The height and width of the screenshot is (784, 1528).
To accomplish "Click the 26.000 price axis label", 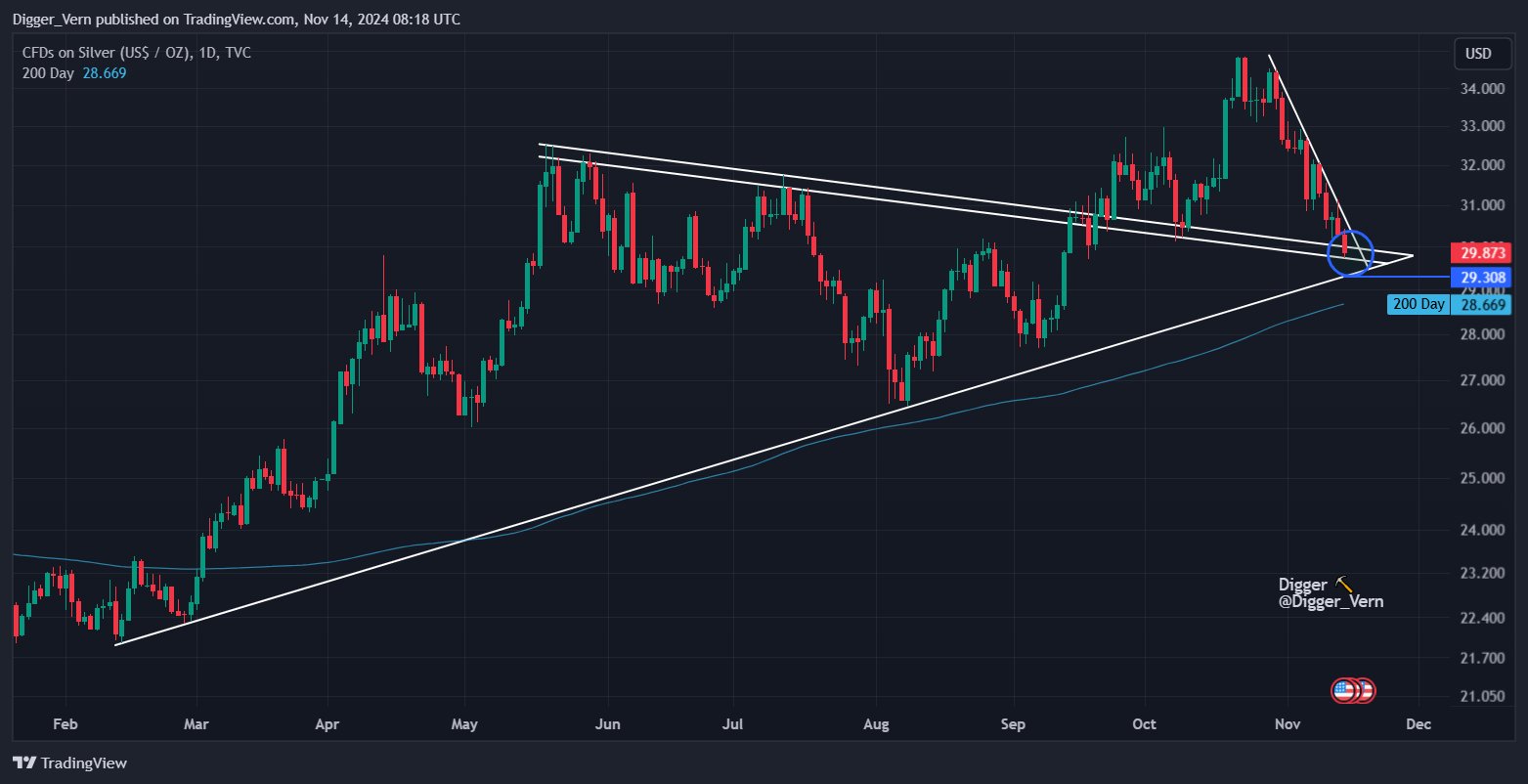I will (1482, 428).
